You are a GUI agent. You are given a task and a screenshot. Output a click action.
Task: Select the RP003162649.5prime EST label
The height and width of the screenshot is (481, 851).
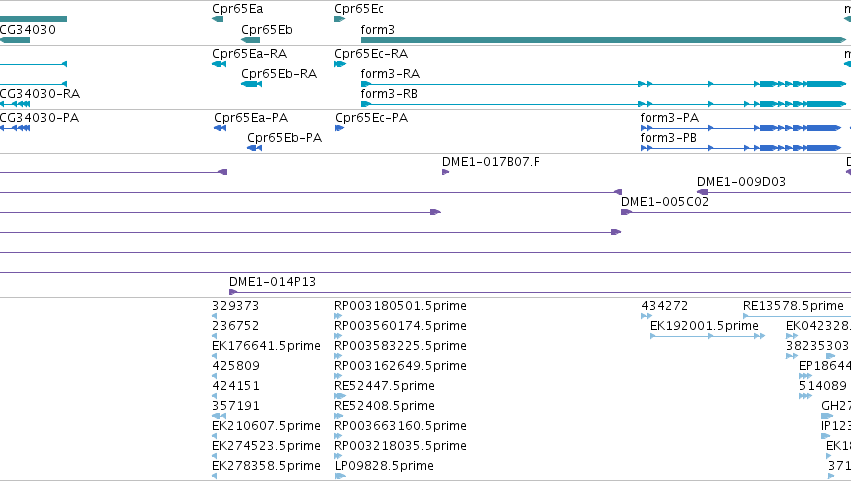[x=401, y=366]
